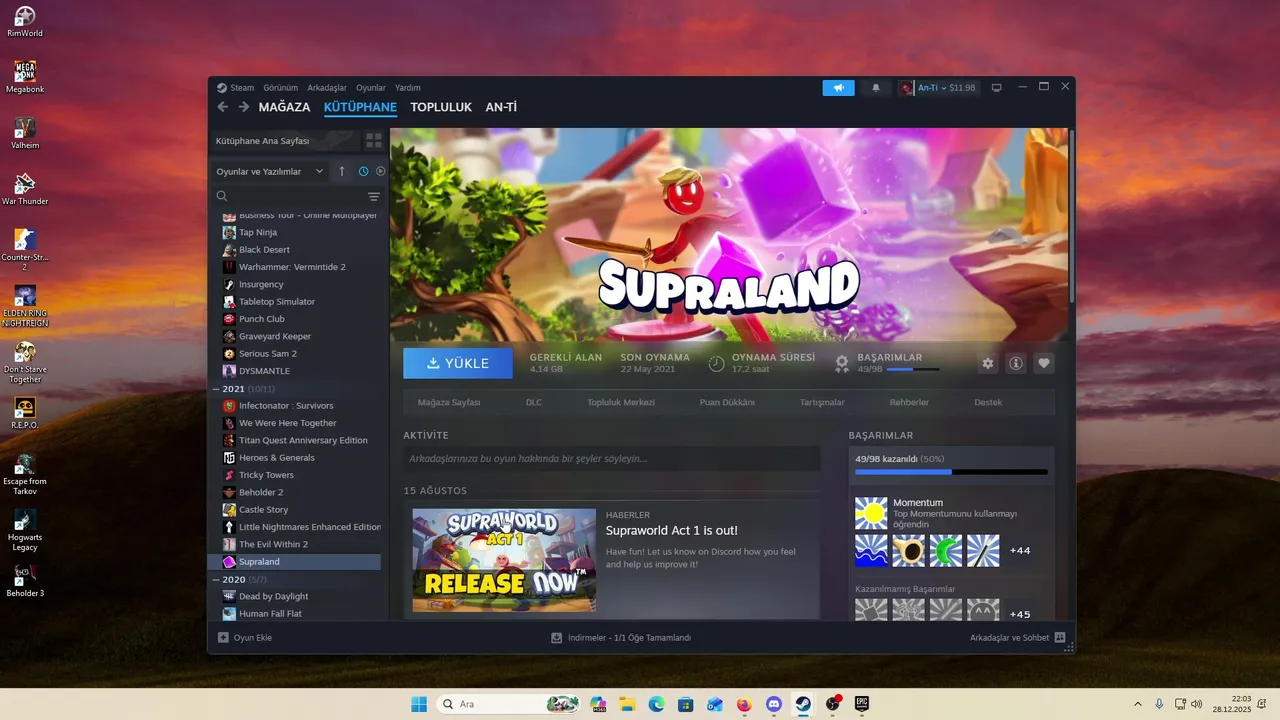Open the Tartışmalar link

point(822,402)
